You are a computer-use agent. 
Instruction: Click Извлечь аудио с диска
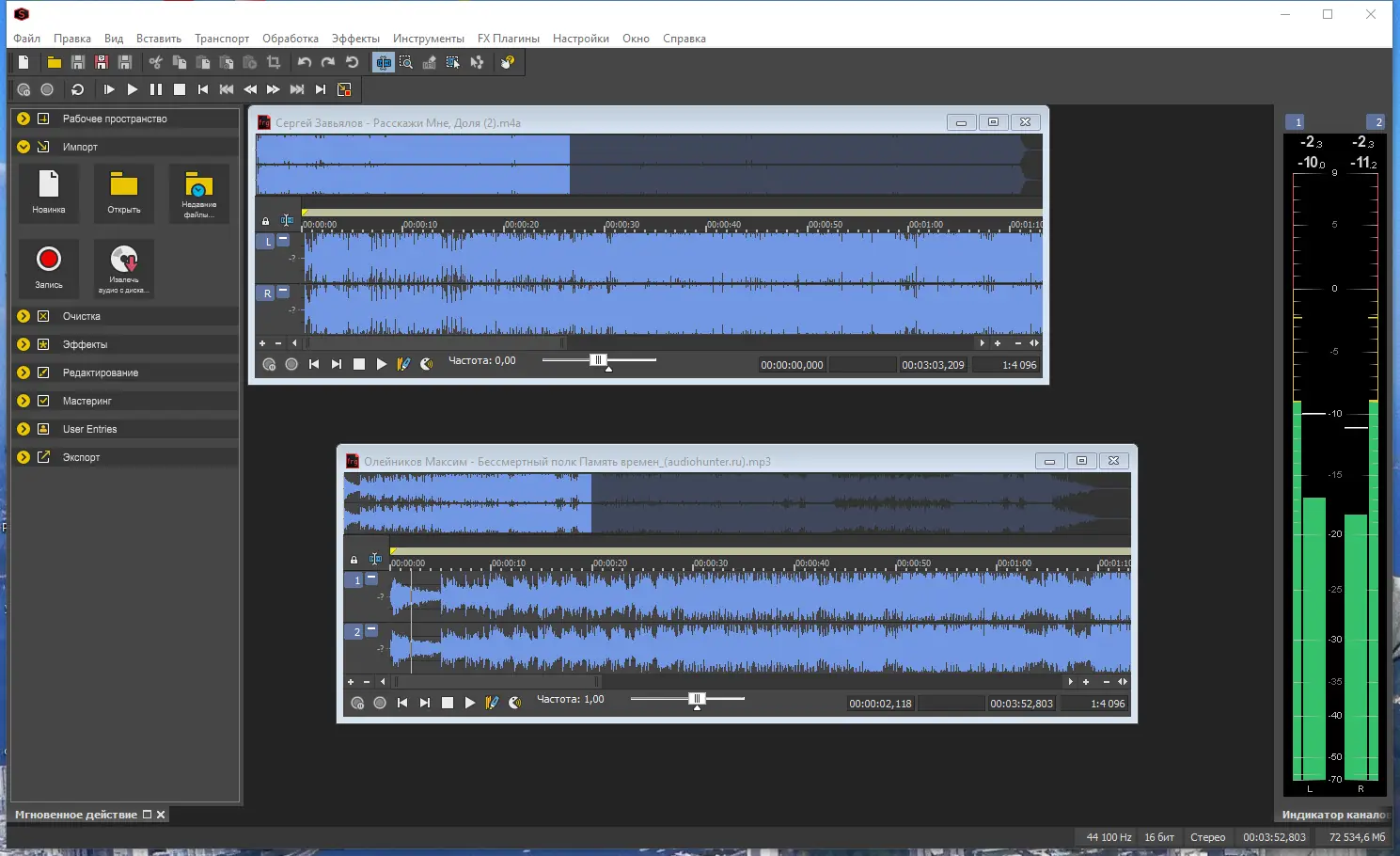click(124, 268)
